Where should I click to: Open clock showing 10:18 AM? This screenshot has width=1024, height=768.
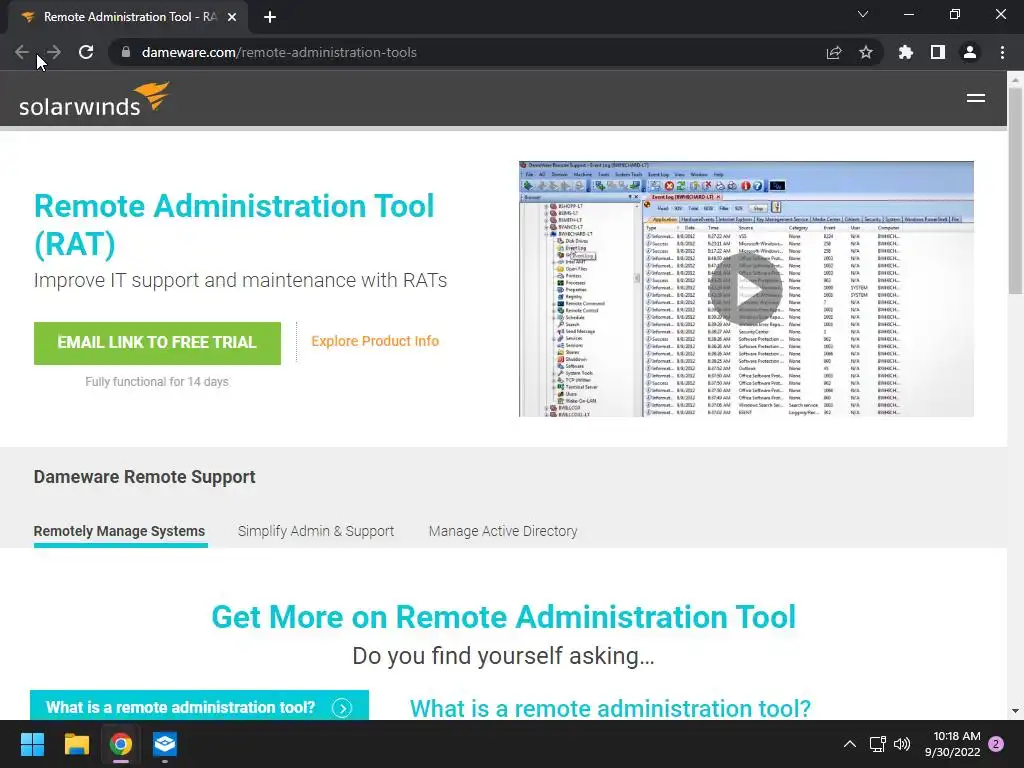click(x=953, y=744)
